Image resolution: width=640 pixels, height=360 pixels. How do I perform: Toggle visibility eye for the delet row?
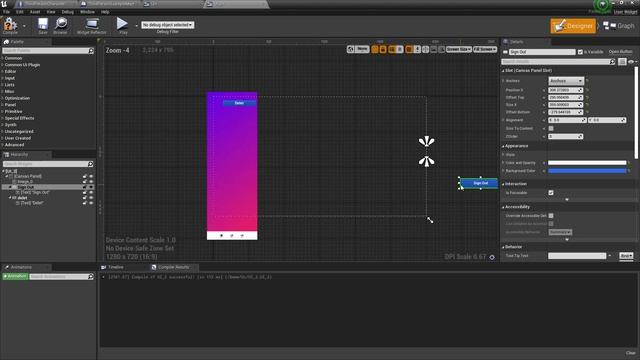91,198
